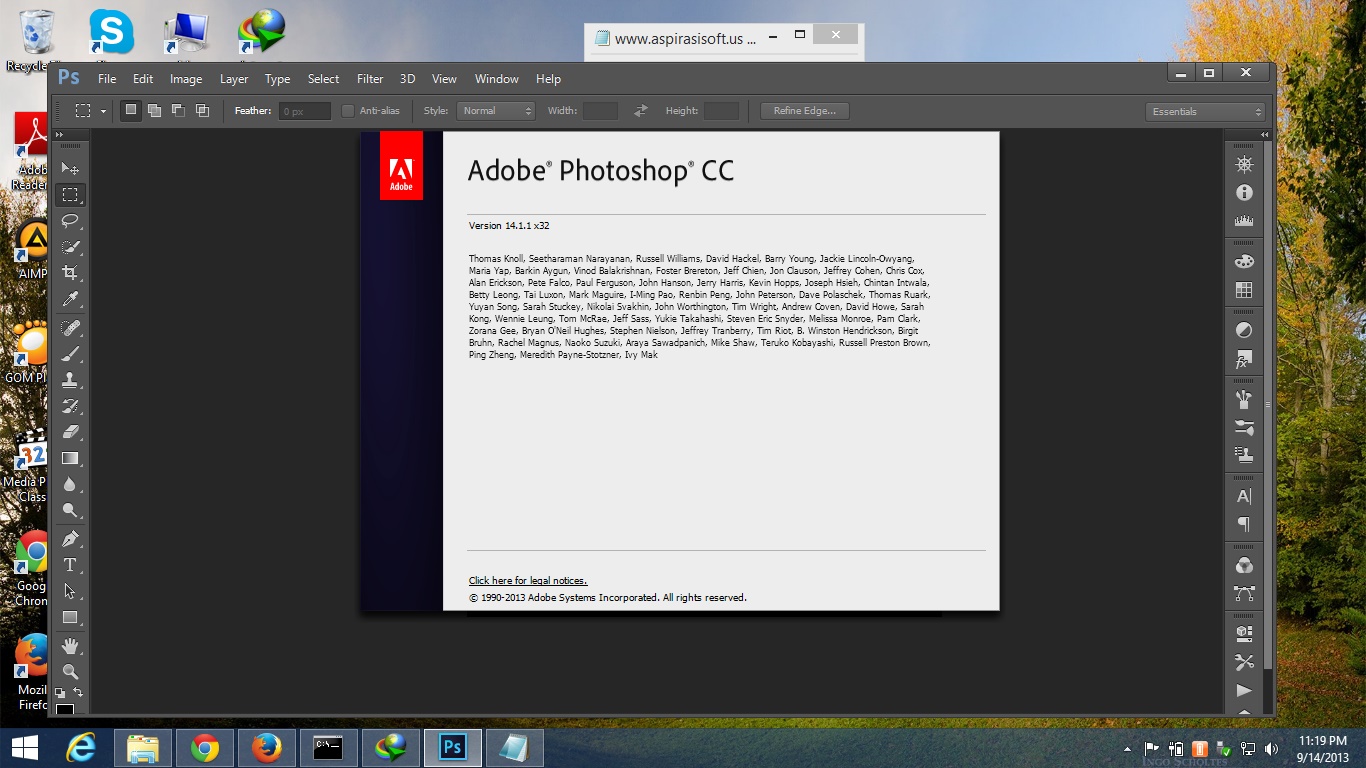
Task: Click here for legal notices link
Action: click(x=528, y=581)
